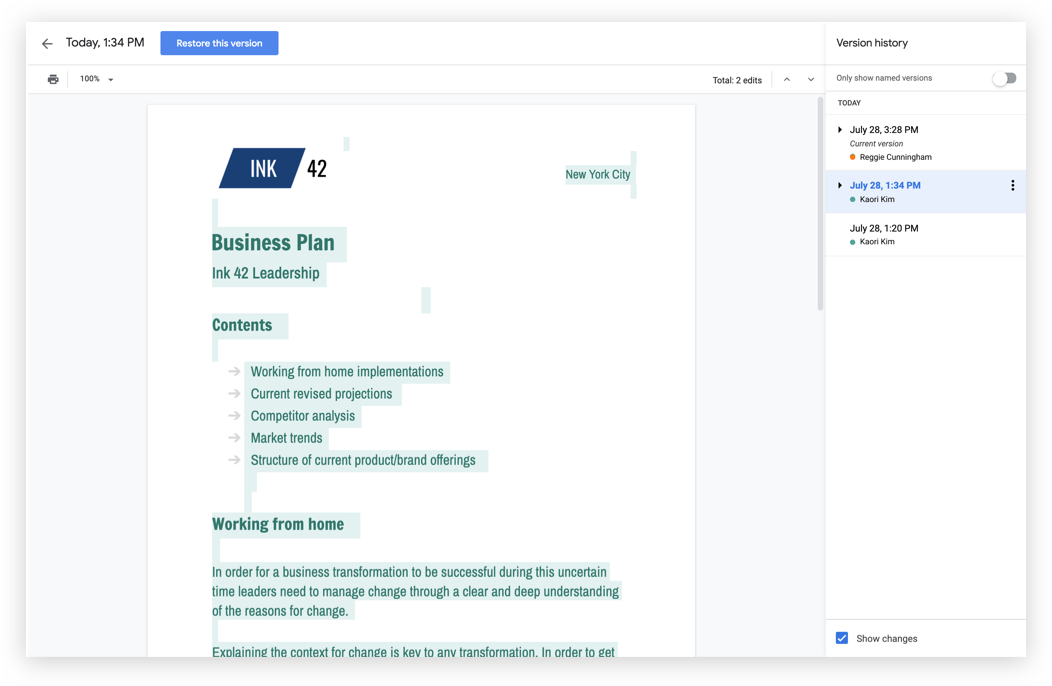Viewport: 1052px width, 686px height.
Task: Collapse the July 28, 1:34 PM version entry
Action: [x=838, y=185]
